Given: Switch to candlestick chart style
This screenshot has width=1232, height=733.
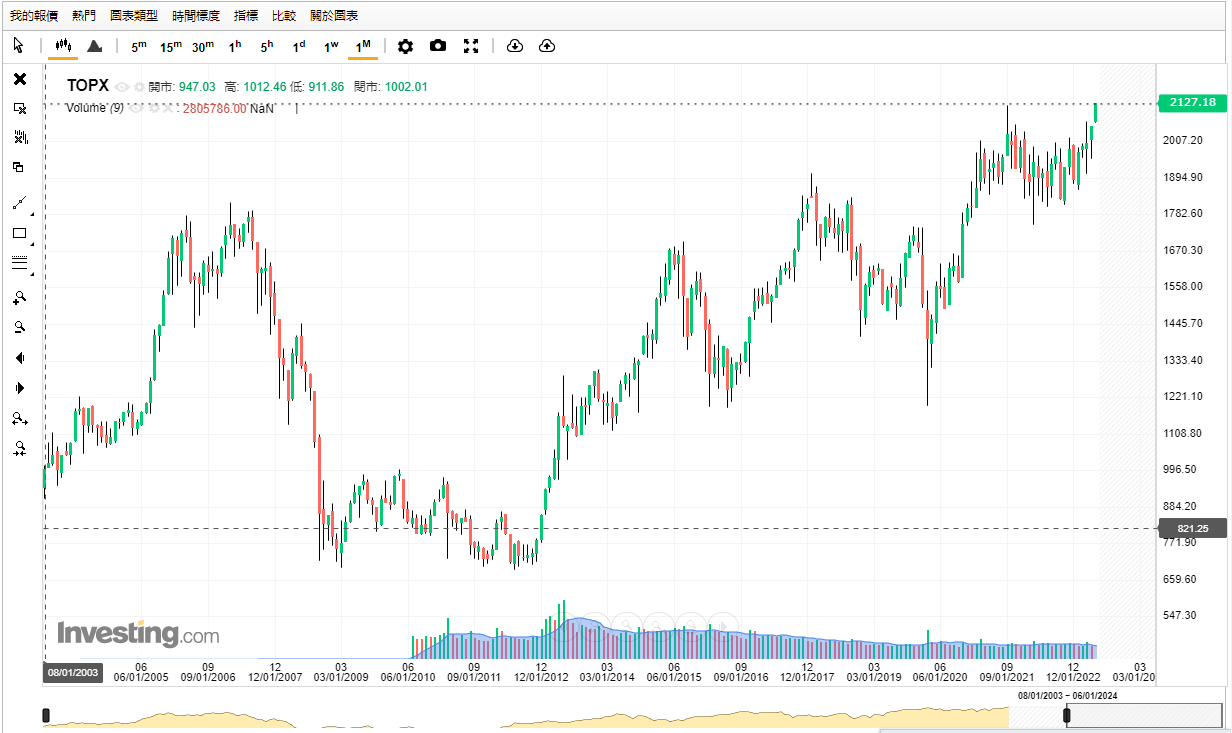Looking at the screenshot, I should pos(63,46).
